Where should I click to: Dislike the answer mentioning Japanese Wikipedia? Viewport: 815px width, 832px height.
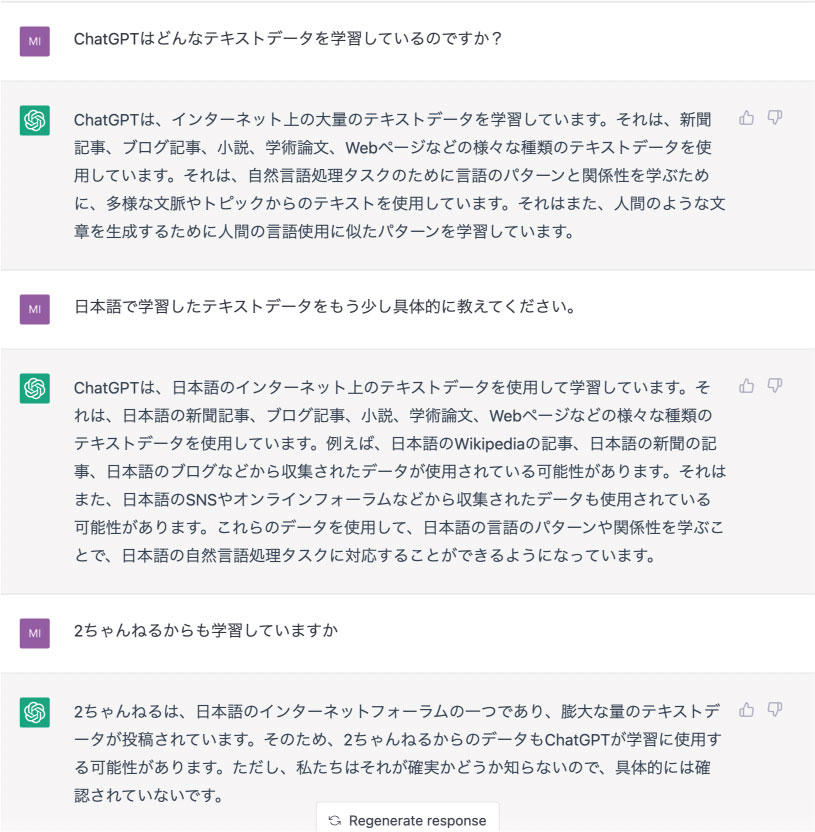pyautogui.click(x=774, y=386)
